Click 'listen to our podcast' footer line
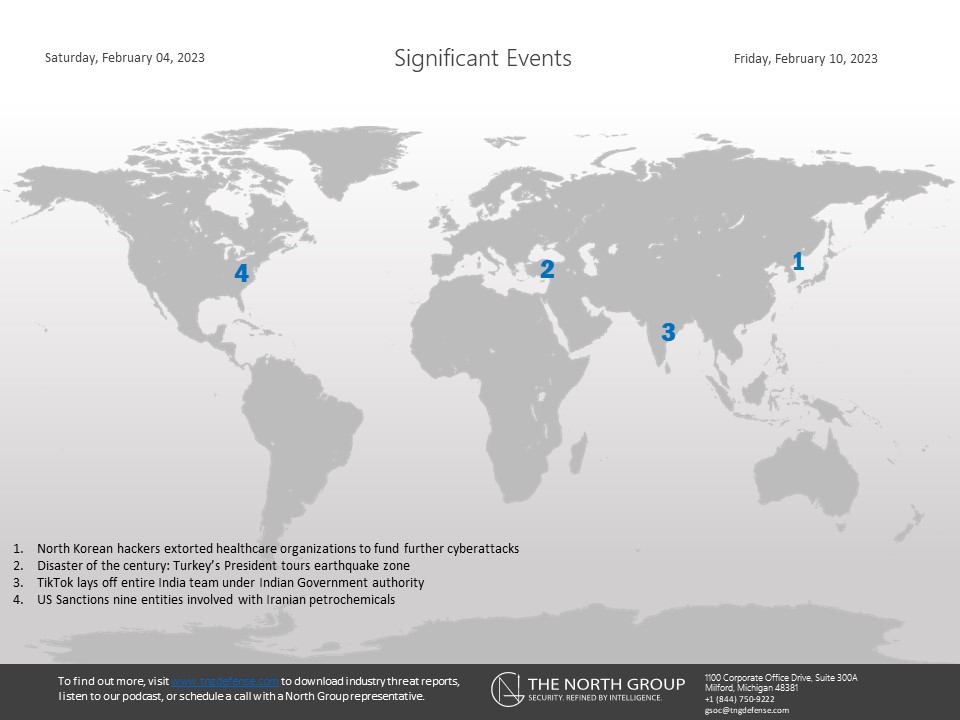Viewport: 960px width, 720px height. (x=241, y=696)
